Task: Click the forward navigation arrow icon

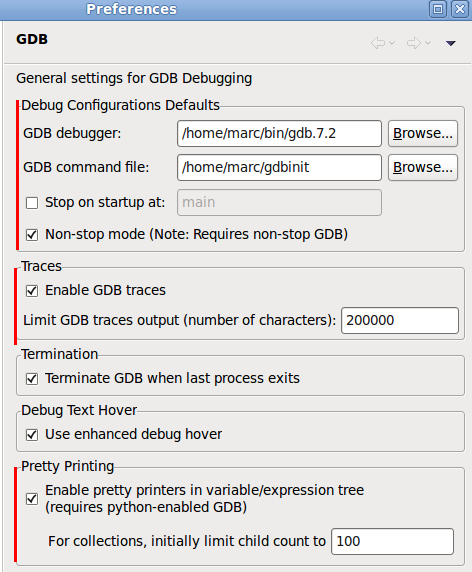Action: 414,43
